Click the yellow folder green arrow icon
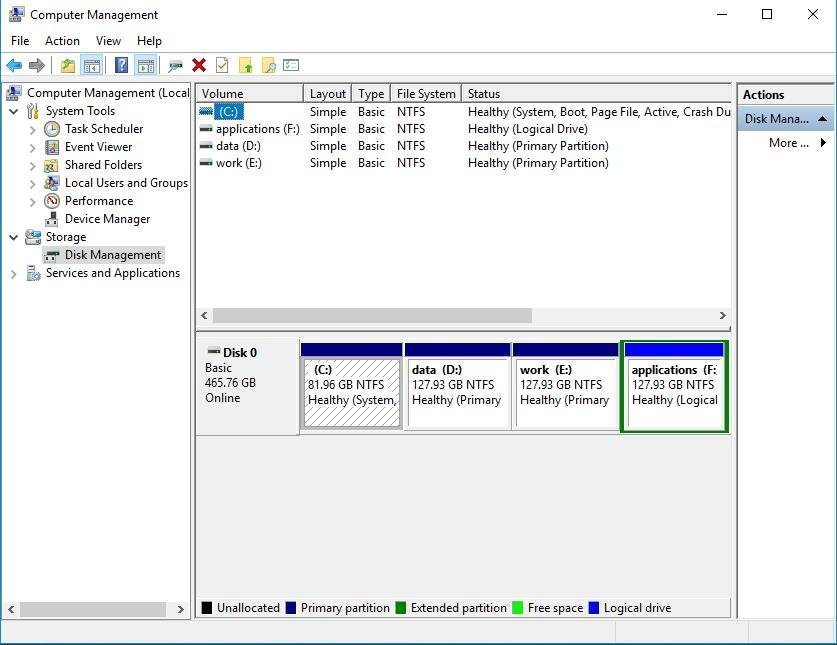 click(x=246, y=66)
